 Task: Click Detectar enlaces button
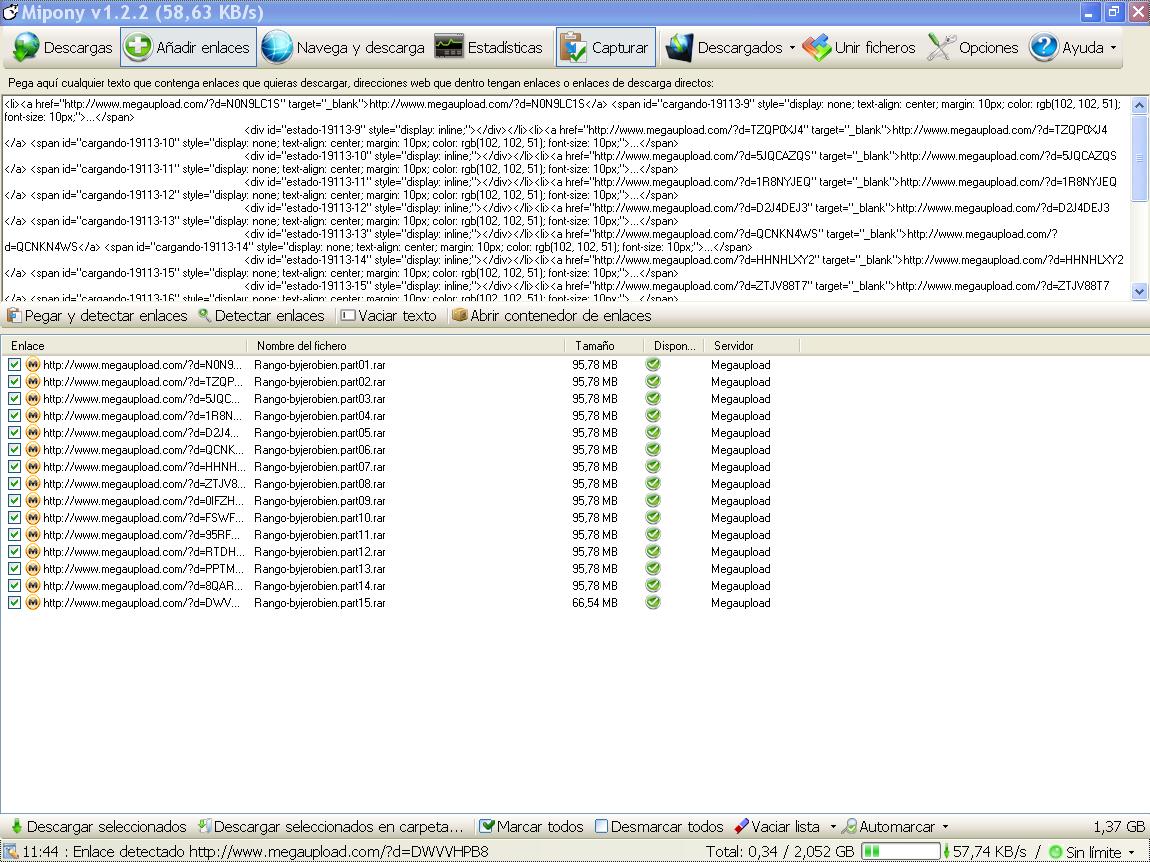point(262,315)
